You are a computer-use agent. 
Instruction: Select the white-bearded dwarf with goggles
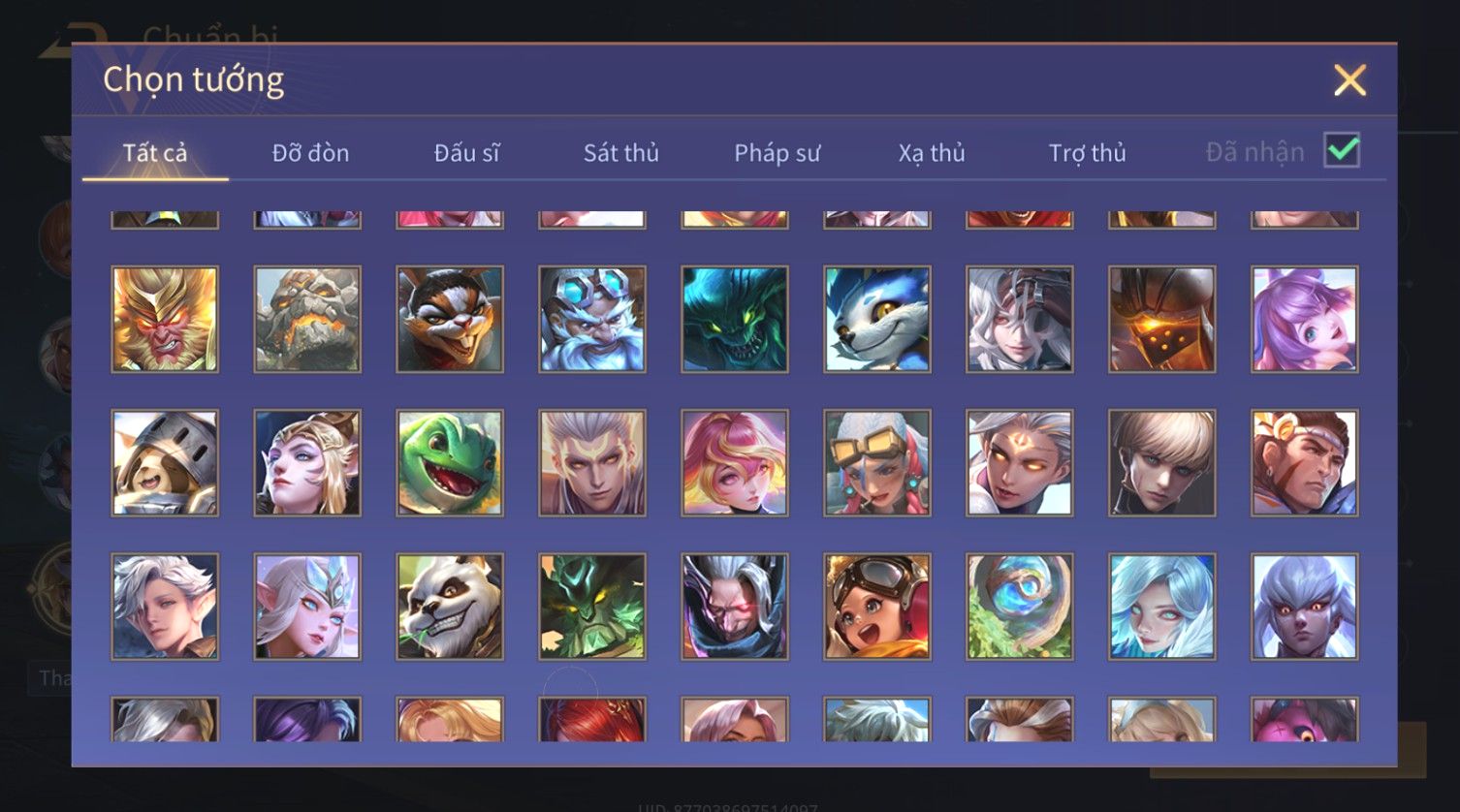(x=592, y=320)
